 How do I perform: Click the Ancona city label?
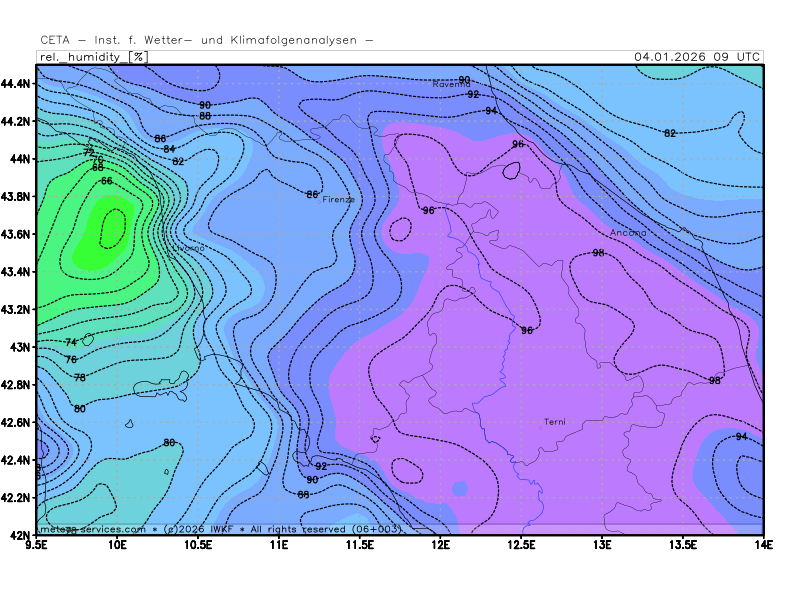tap(628, 233)
